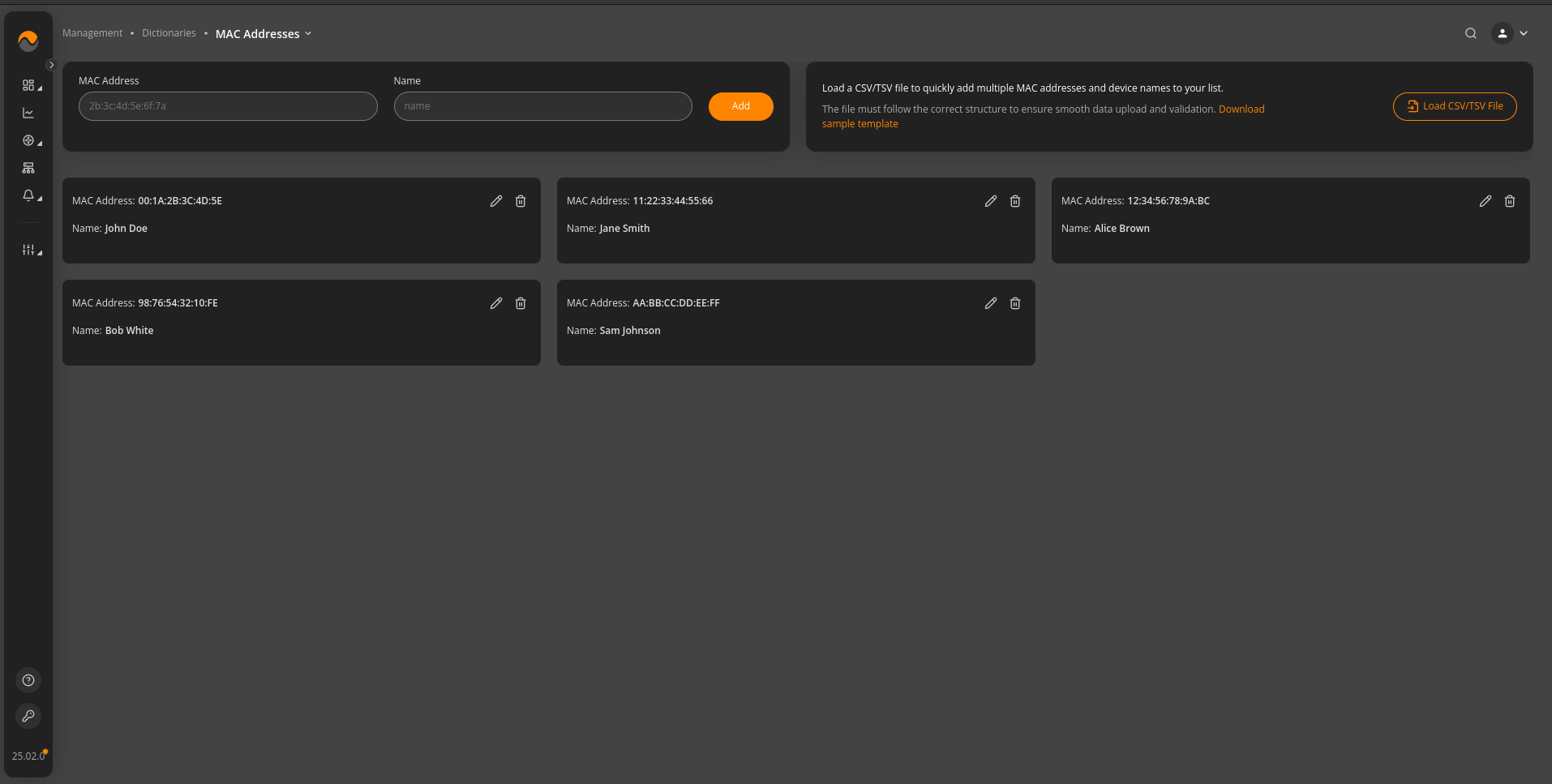Delete the Jane Smith entry
This screenshot has width=1552, height=784.
(1015, 201)
